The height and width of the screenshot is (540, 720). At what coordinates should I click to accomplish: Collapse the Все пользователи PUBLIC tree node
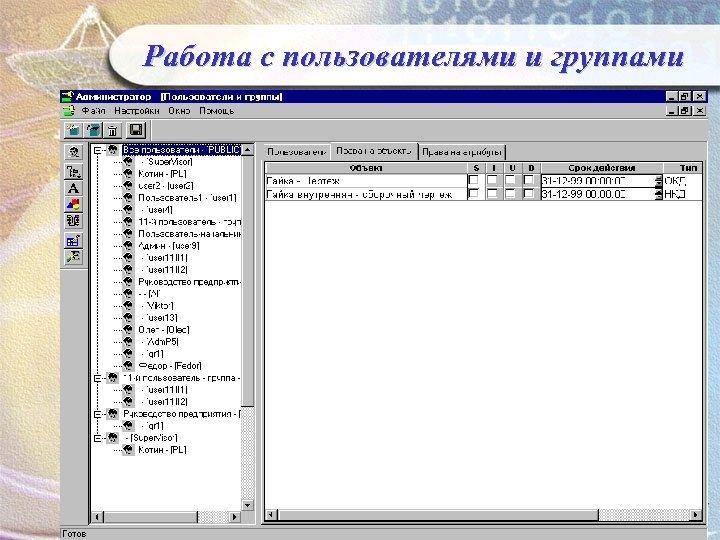97,150
